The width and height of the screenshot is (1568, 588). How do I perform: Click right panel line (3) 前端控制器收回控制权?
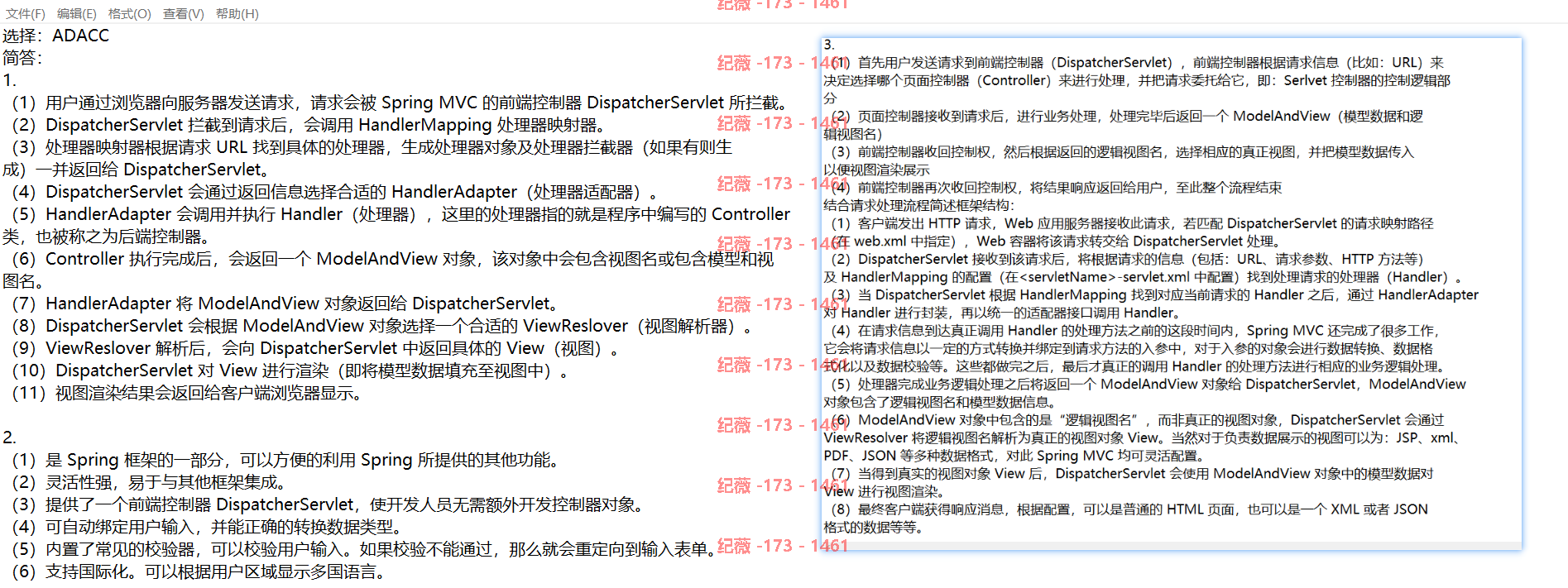click(x=1123, y=152)
